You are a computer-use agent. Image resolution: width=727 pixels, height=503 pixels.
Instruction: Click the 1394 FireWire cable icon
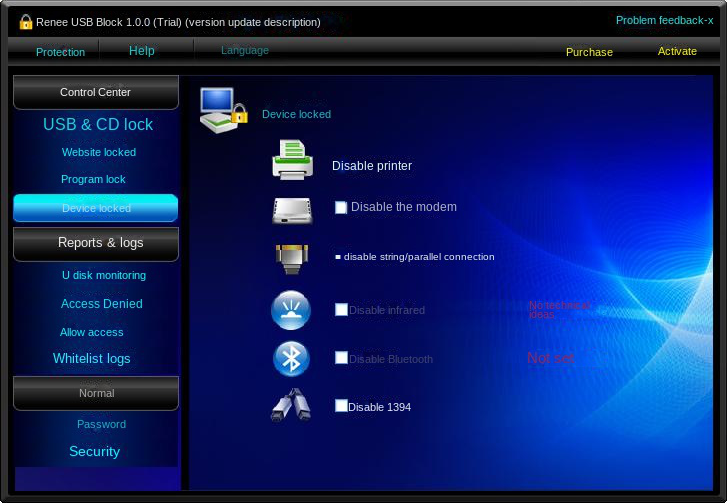tap(291, 406)
